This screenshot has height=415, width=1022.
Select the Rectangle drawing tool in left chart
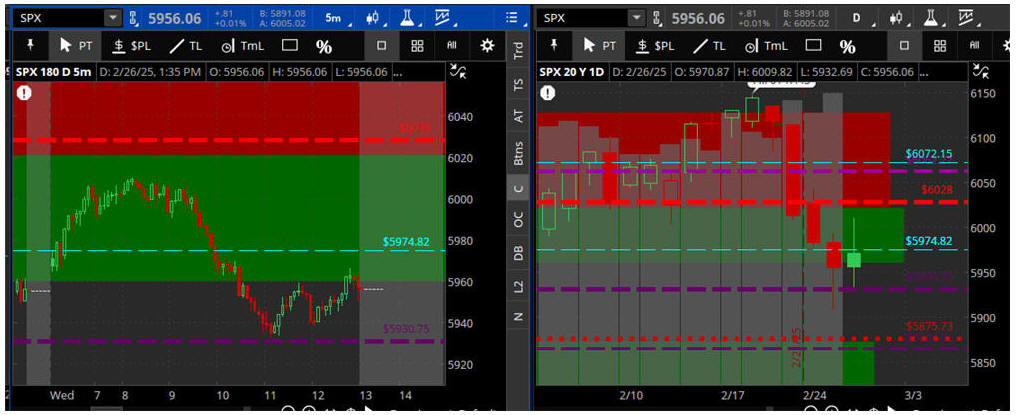coord(289,45)
